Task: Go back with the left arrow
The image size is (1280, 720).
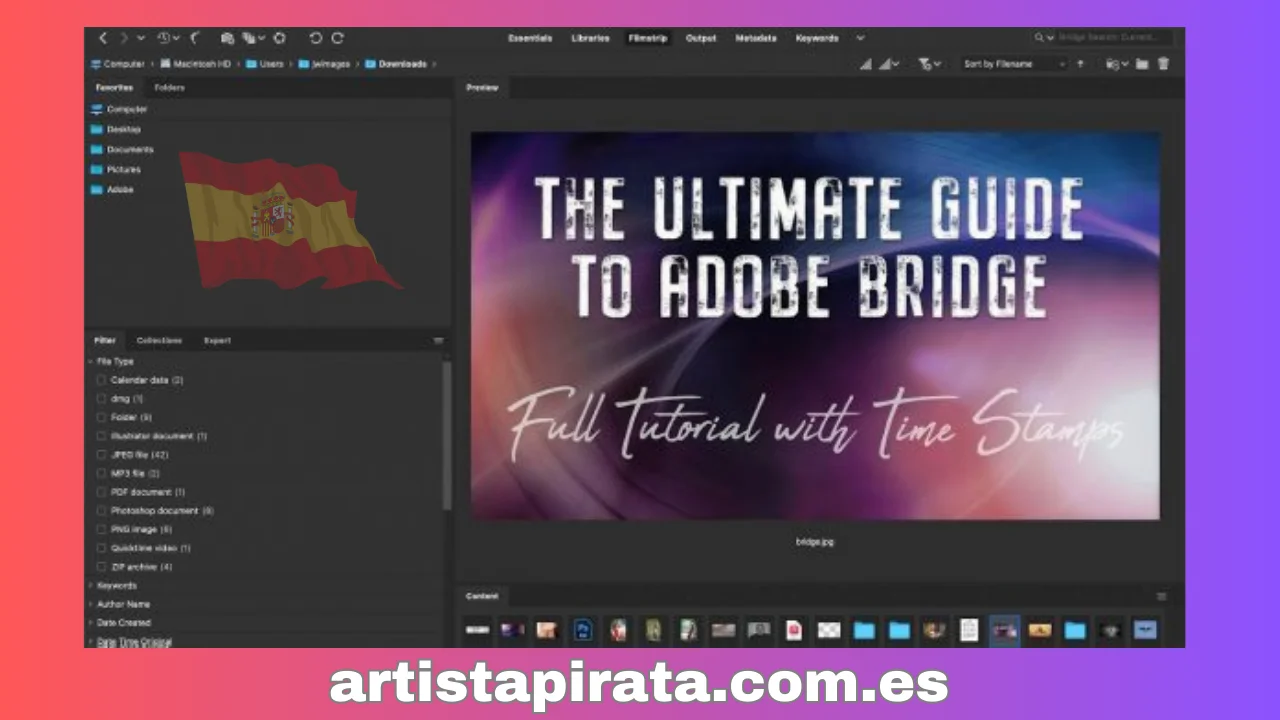Action: [103, 38]
